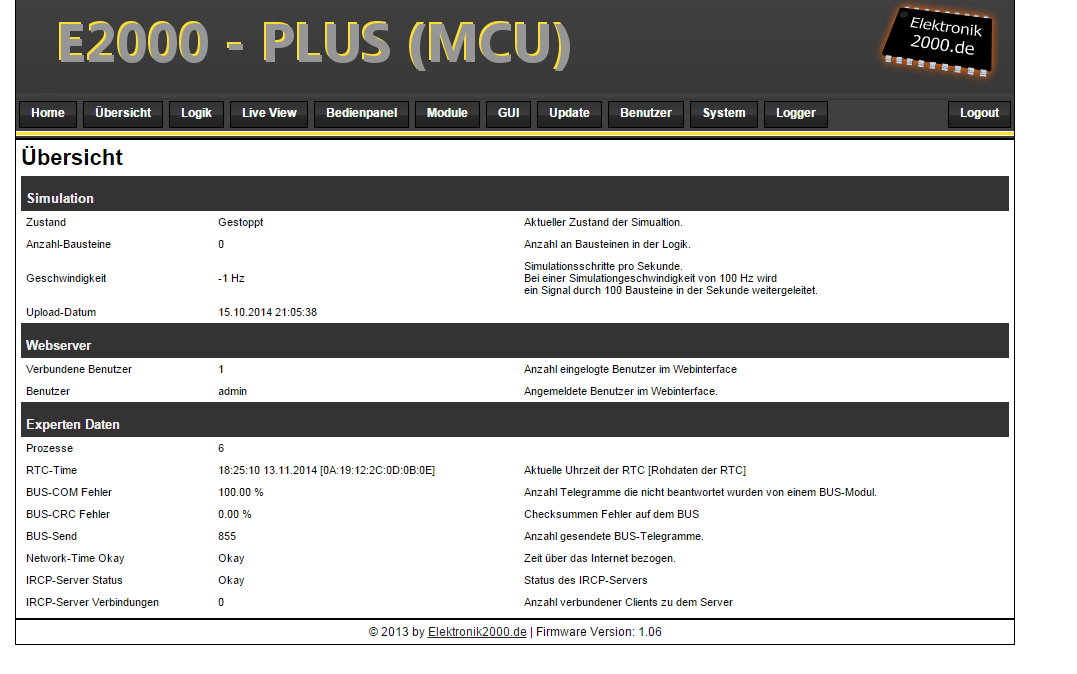The height and width of the screenshot is (674, 1077).
Task: Open the Logger page
Action: pyautogui.click(x=796, y=114)
